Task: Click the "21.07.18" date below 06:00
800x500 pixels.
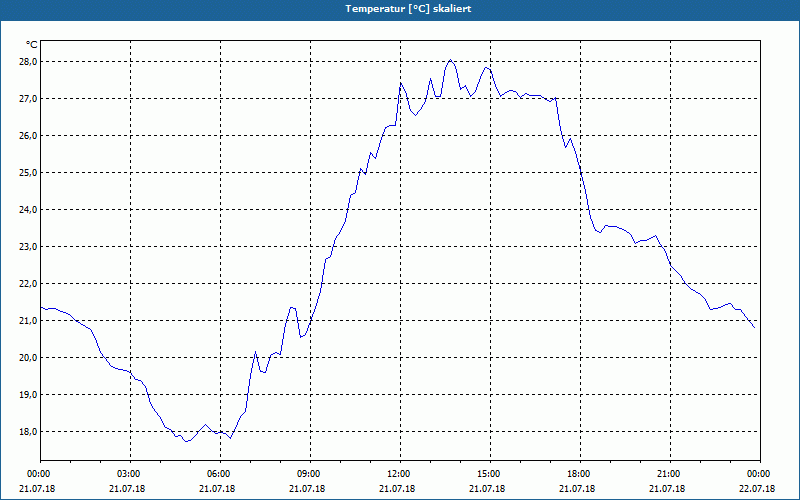Action: click(x=217, y=489)
